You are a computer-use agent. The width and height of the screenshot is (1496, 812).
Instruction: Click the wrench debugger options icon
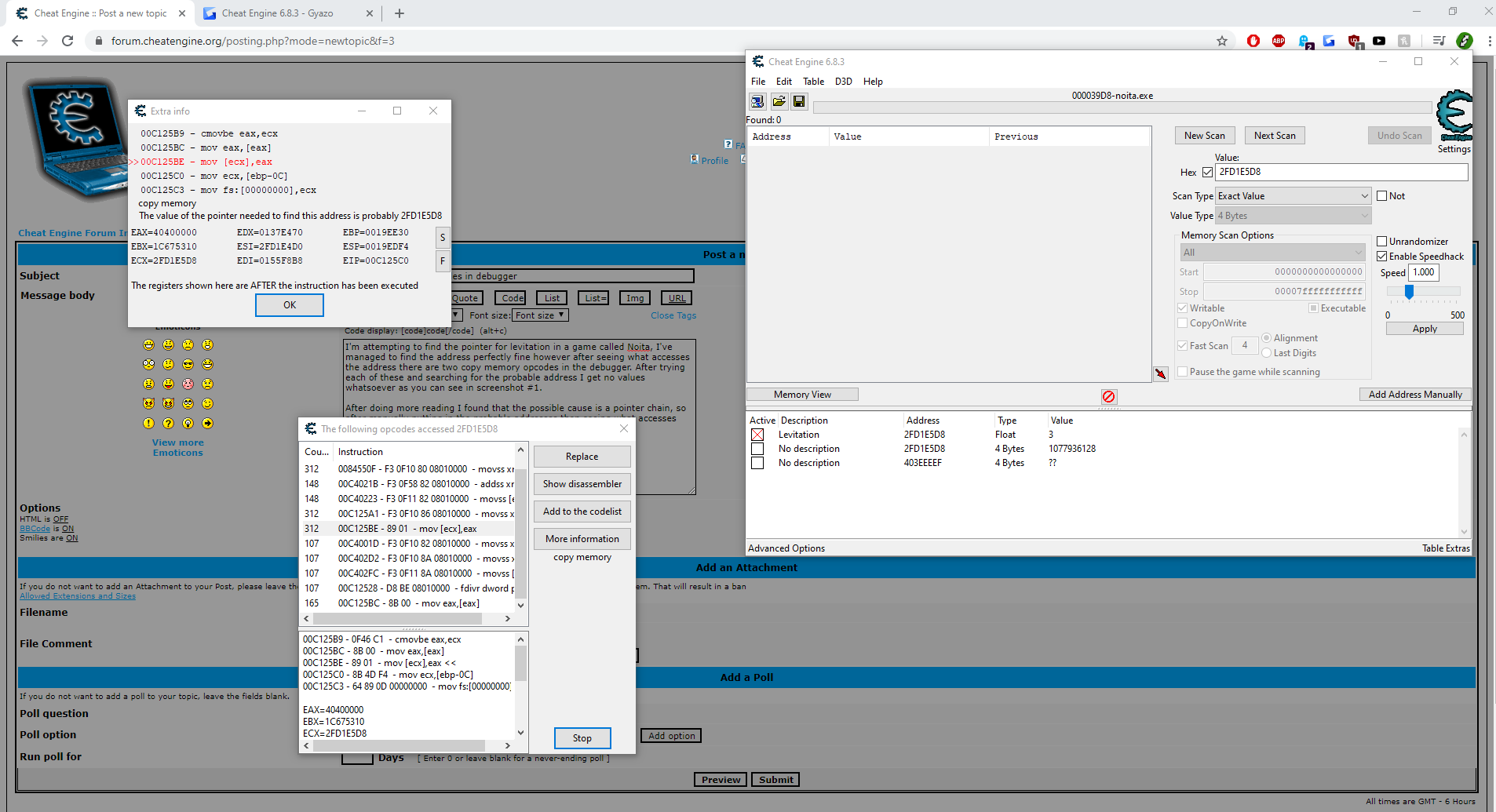tap(1161, 374)
